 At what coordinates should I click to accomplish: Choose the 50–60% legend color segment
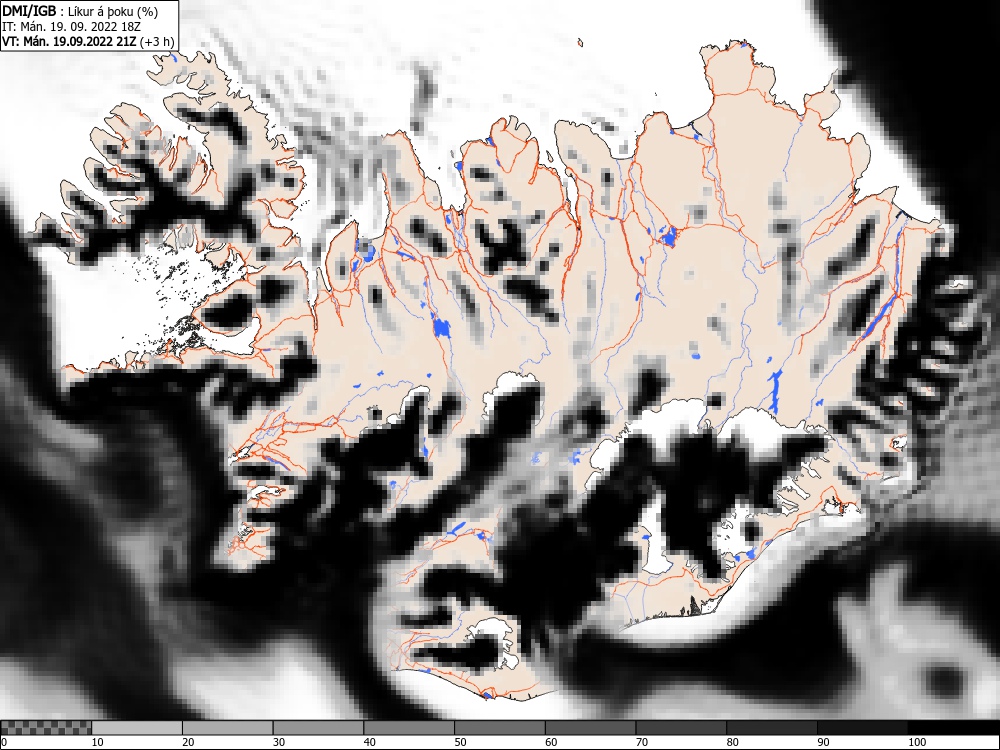point(500,728)
